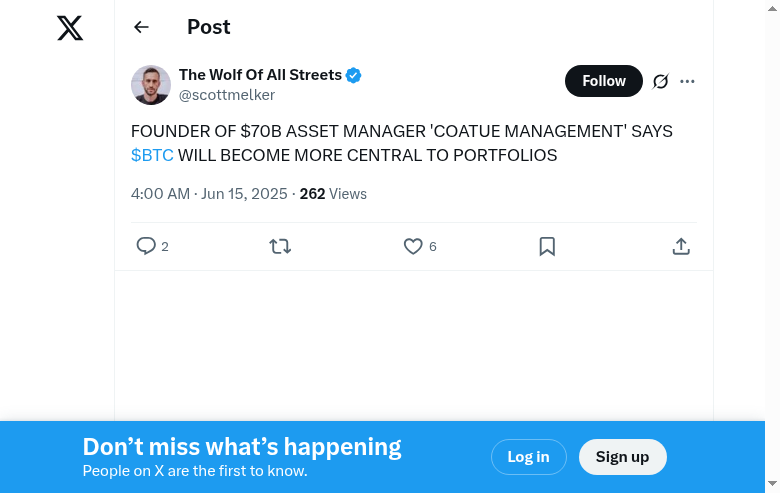This screenshot has width=780, height=493.
Task: Open the $BTC cashtag link
Action: 152,156
